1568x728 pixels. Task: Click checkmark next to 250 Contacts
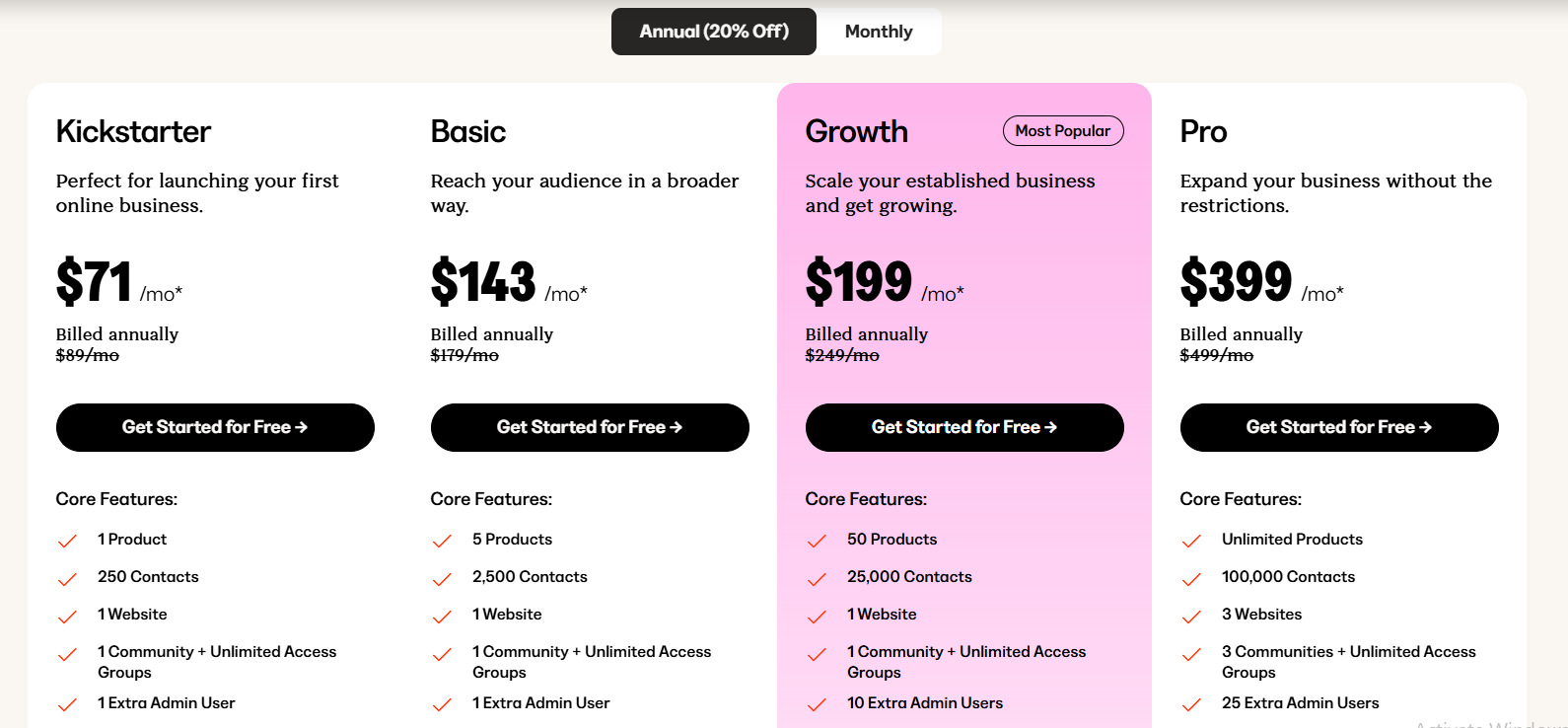click(67, 578)
